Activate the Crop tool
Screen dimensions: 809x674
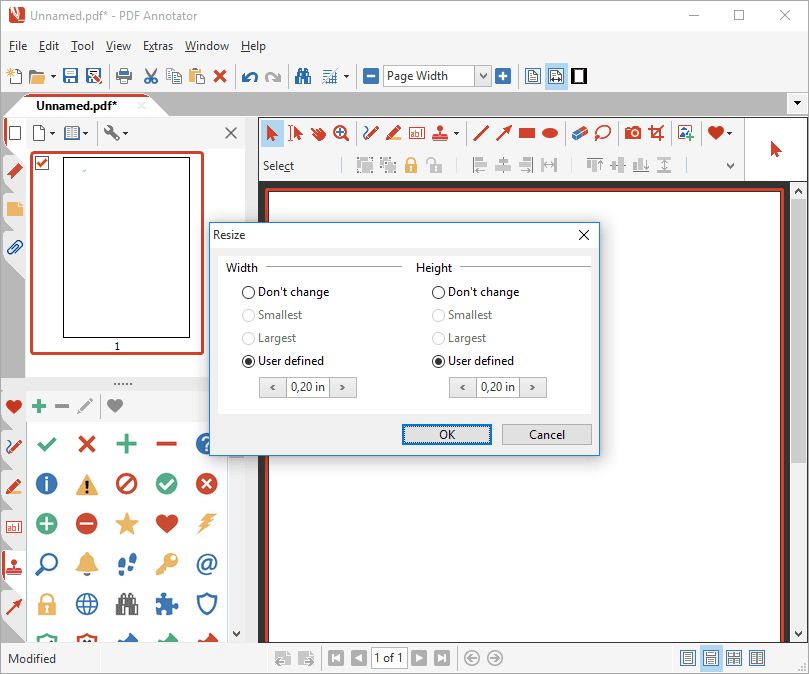656,133
